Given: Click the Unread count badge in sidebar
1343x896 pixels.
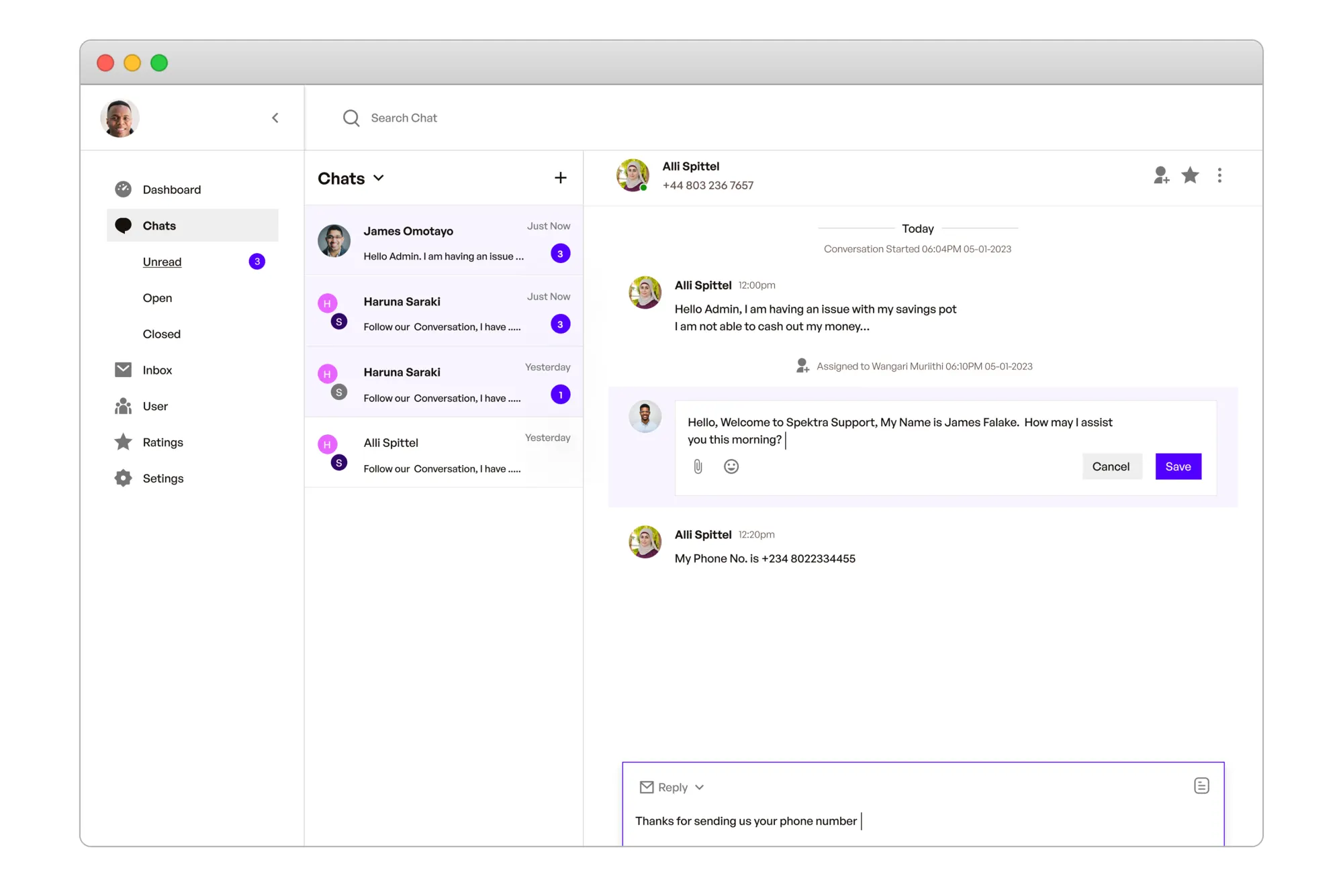Looking at the screenshot, I should pyautogui.click(x=257, y=262).
